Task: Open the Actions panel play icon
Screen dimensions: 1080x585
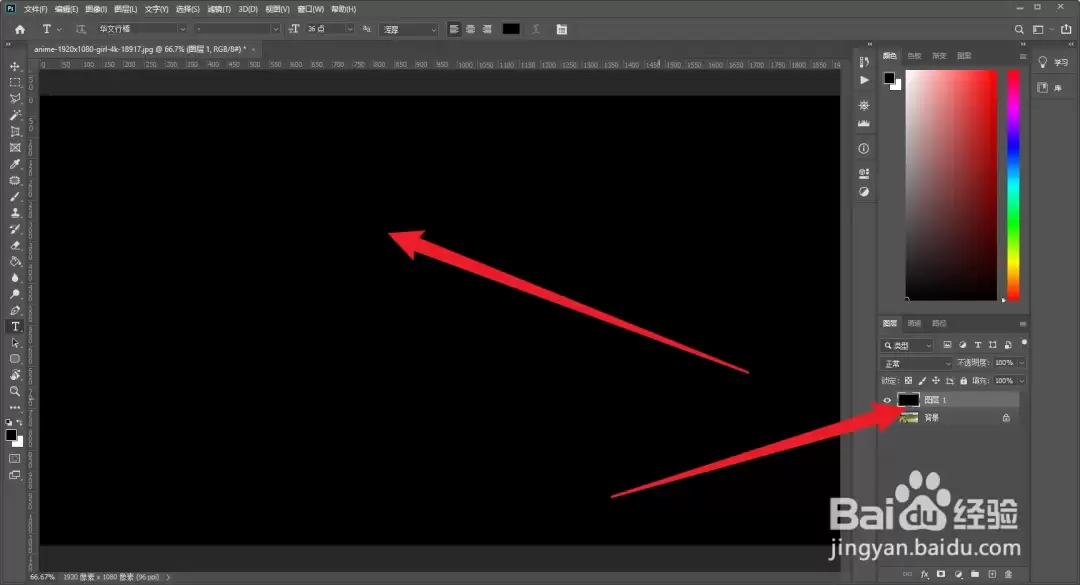Action: (864, 80)
